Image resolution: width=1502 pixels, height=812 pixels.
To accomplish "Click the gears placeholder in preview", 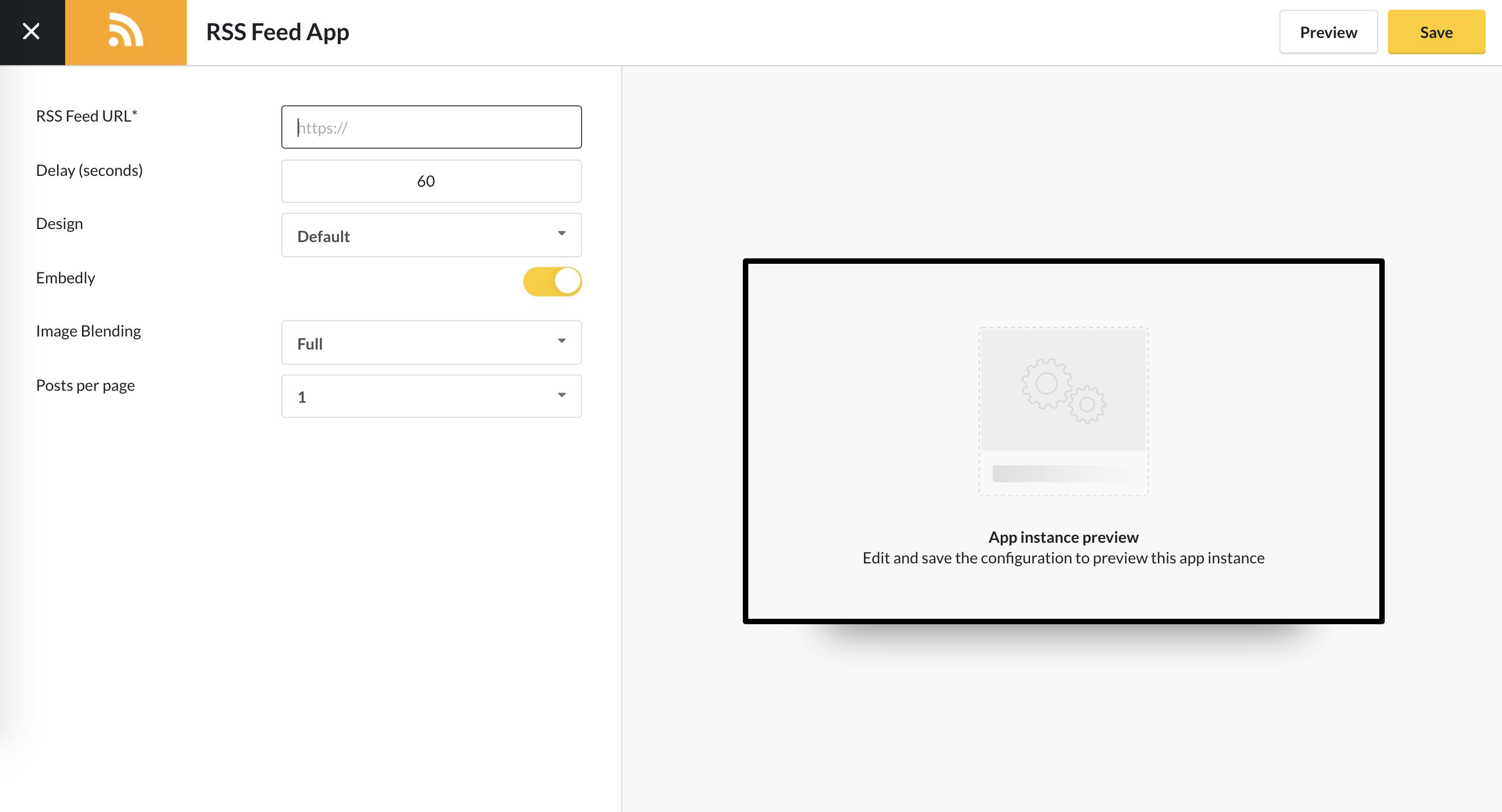I will pos(1064,391).
